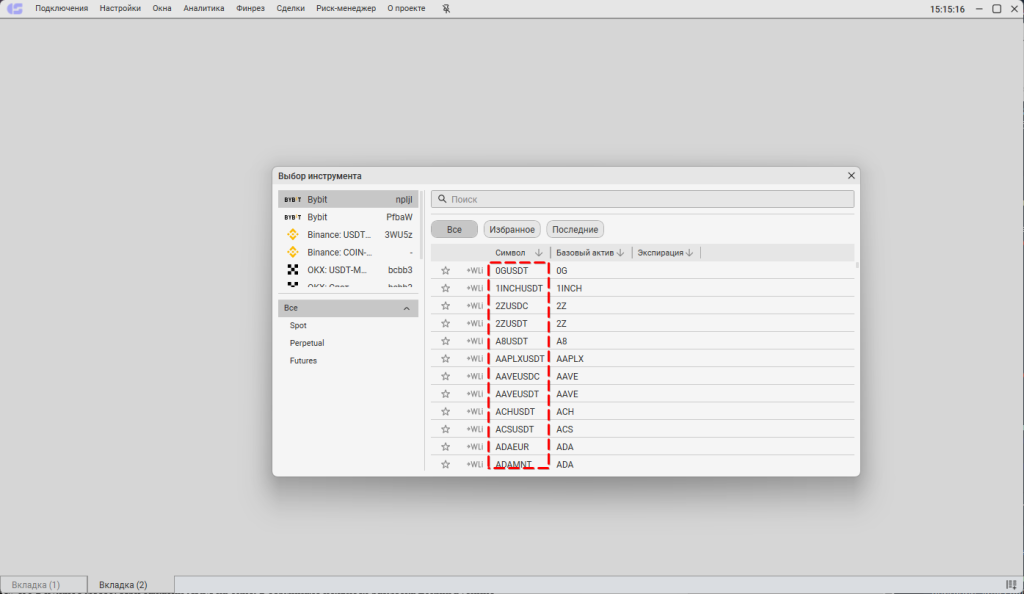1024x594 pixels.
Task: Click the layout icon at bottom-right corner
Action: (x=1010, y=584)
